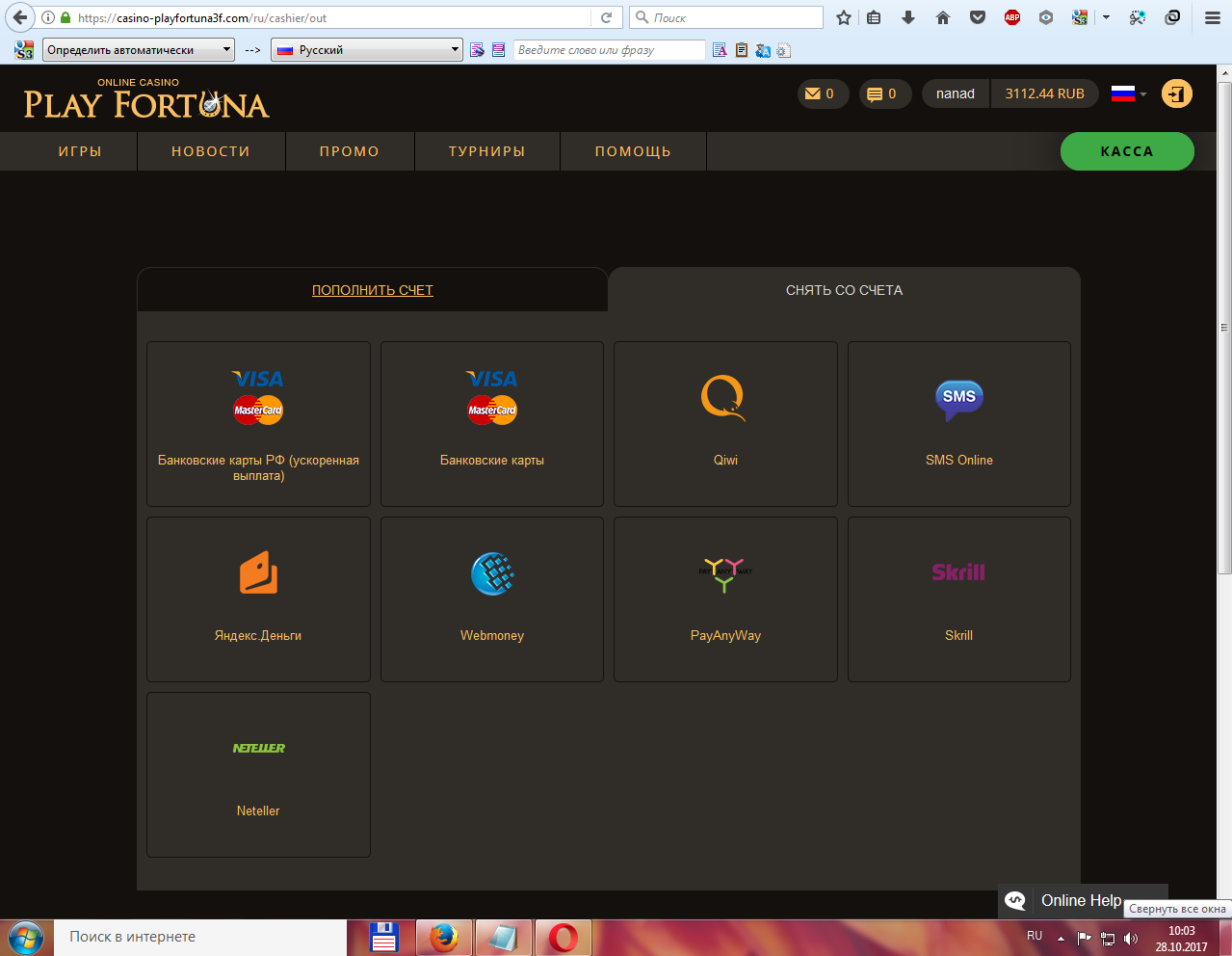Show hidden system tray icons arrow
The width and height of the screenshot is (1232, 956).
(1061, 938)
